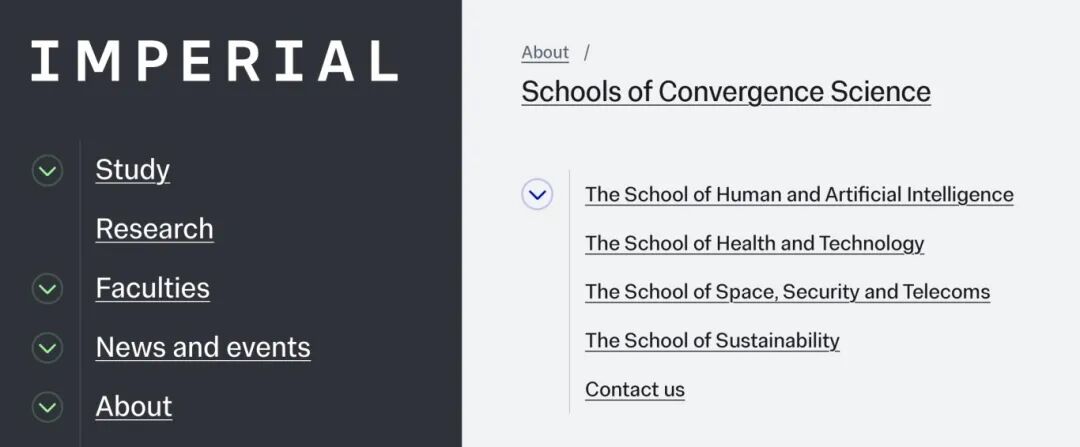Go to the Research page
1080x447 pixels.
pyautogui.click(x=154, y=229)
